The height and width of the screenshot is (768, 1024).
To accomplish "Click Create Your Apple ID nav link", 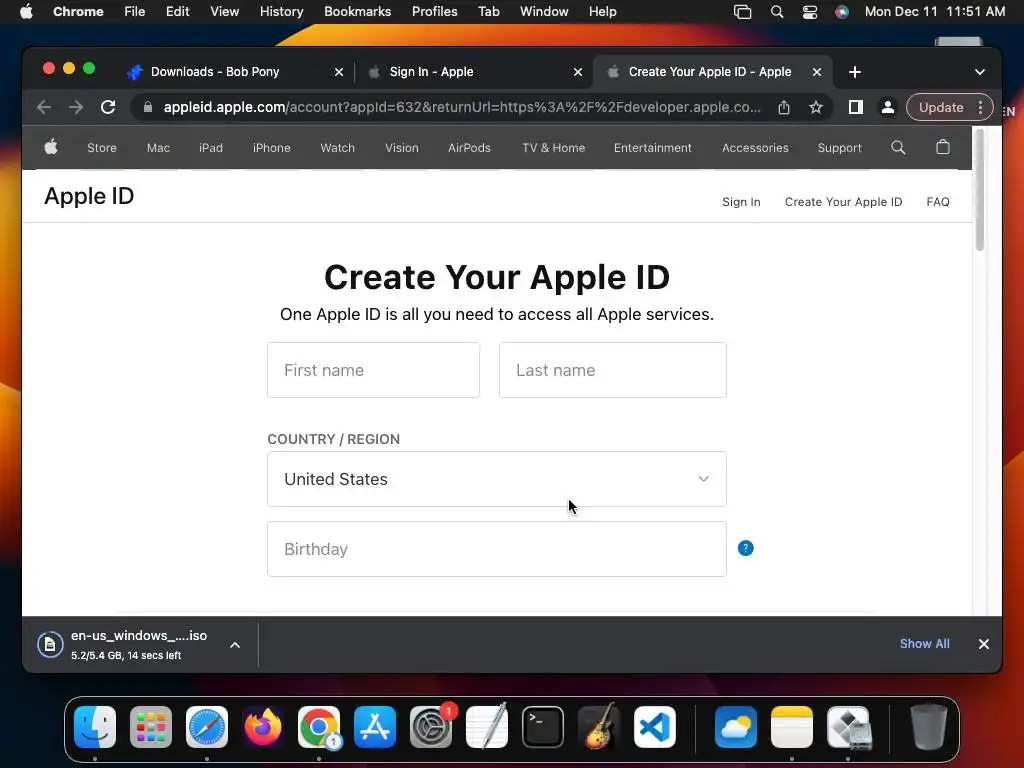I will [843, 202].
